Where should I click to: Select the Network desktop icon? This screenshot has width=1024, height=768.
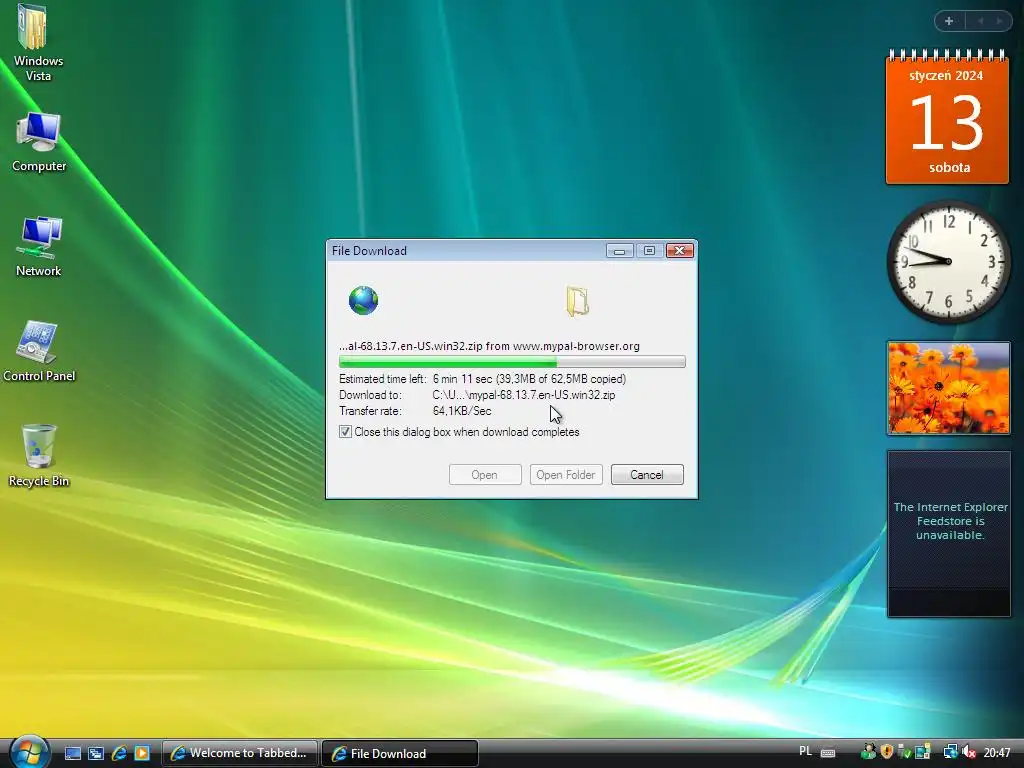coord(39,246)
